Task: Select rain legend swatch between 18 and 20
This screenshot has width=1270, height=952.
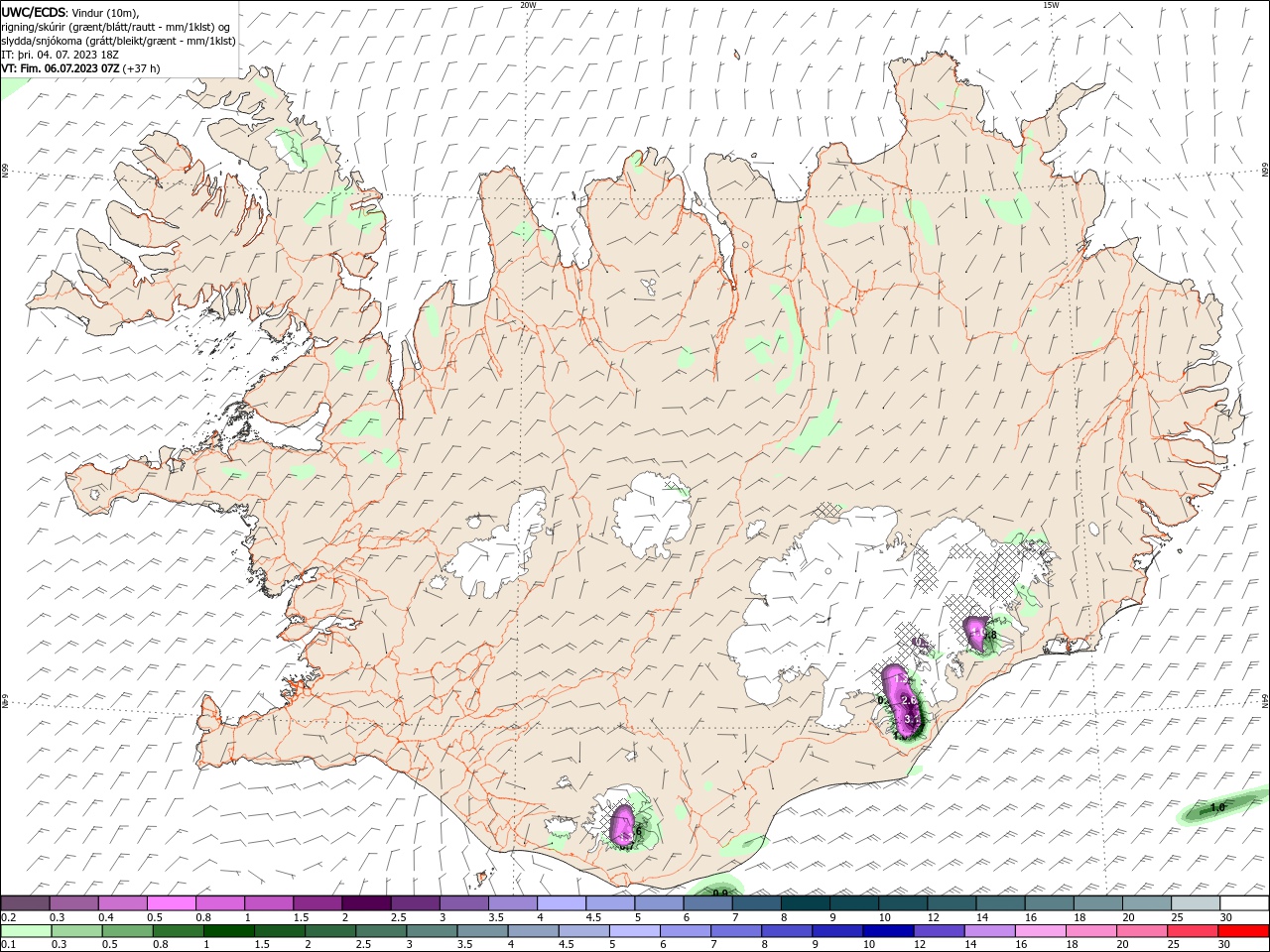Action: tap(1092, 931)
